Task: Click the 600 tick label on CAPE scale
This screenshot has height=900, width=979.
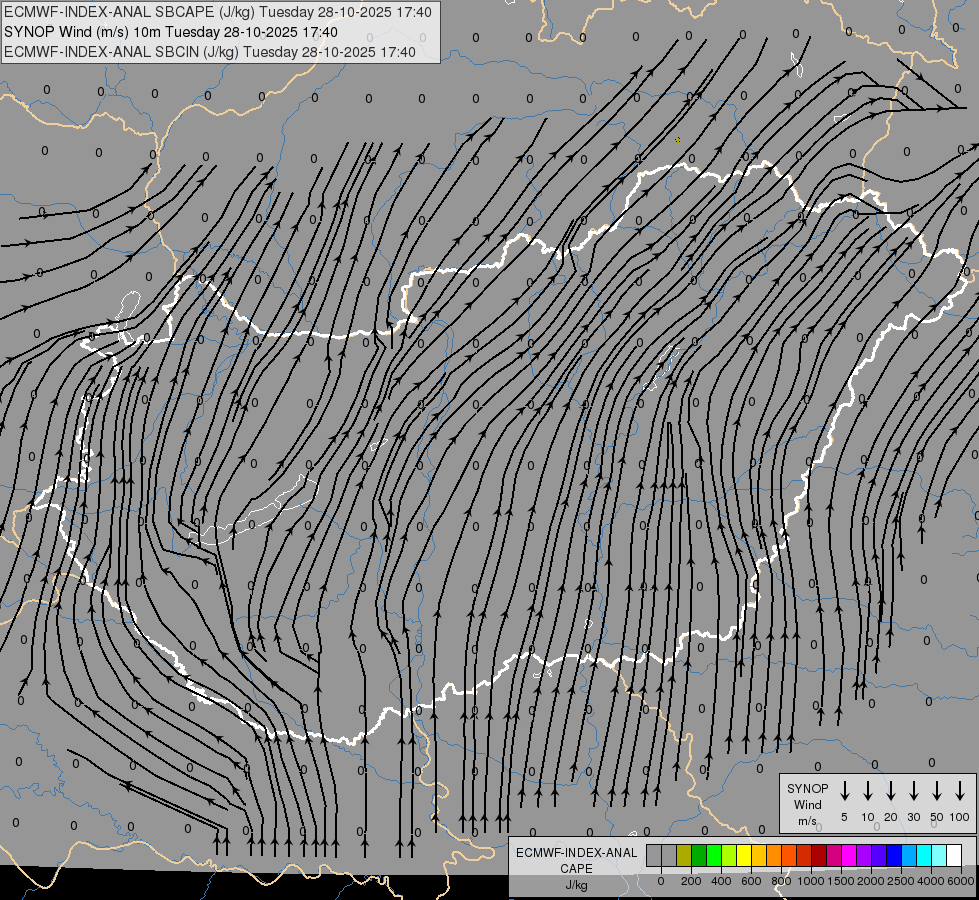Action: (751, 881)
